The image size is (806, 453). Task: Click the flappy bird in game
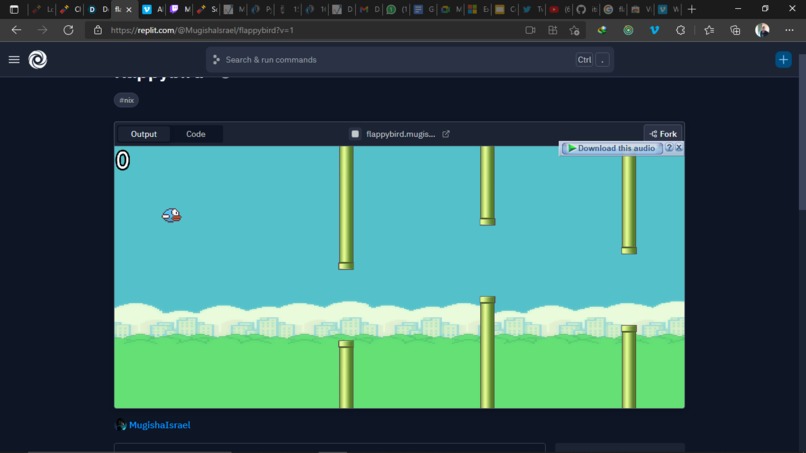pyautogui.click(x=172, y=215)
